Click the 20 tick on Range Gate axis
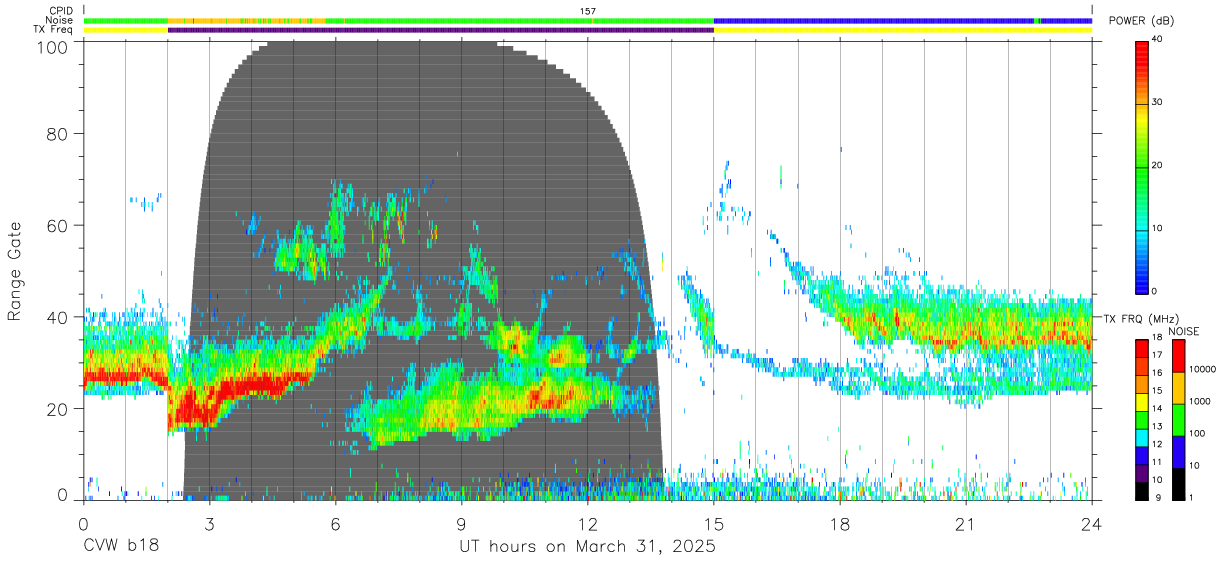 point(58,409)
